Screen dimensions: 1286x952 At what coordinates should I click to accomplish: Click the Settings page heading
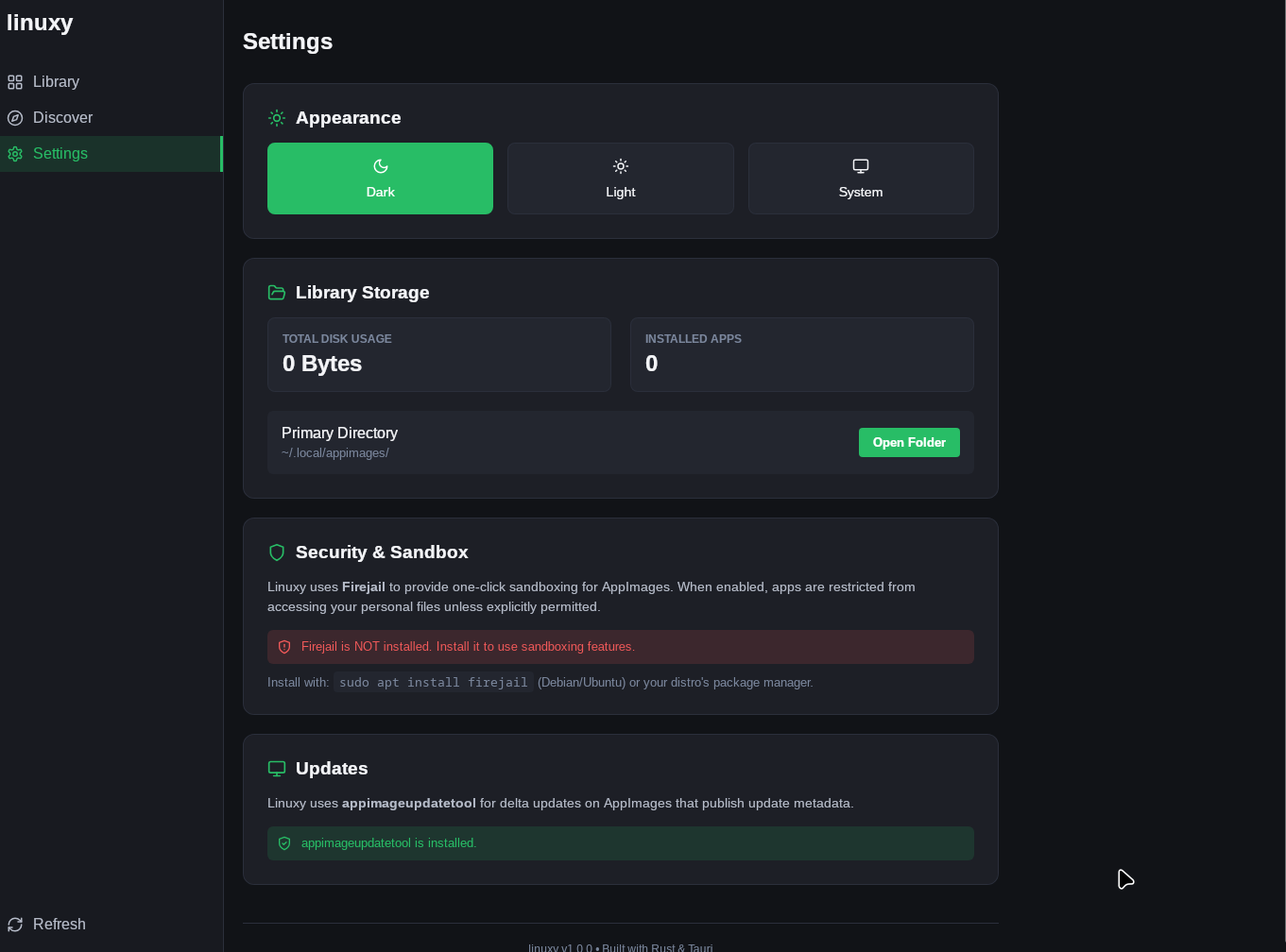tap(287, 42)
